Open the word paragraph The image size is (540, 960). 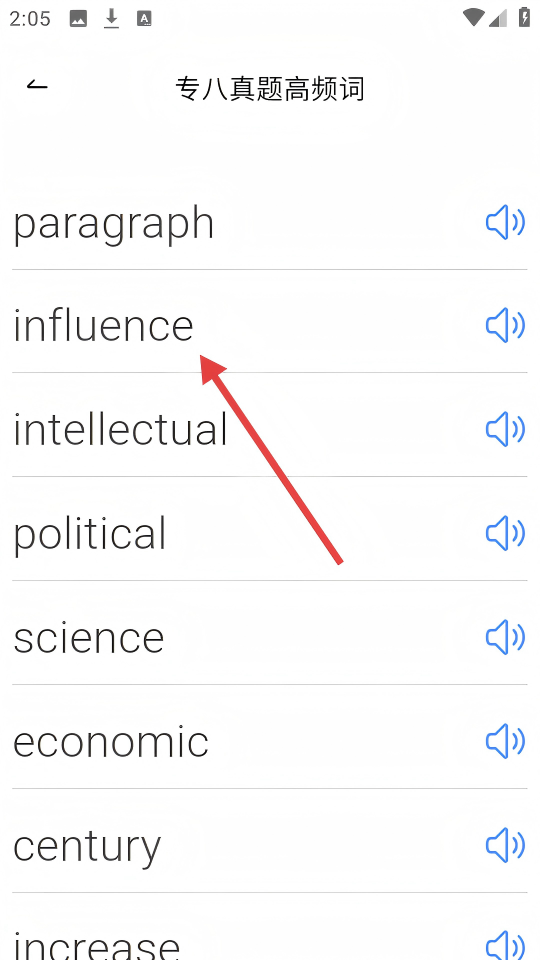(x=114, y=225)
